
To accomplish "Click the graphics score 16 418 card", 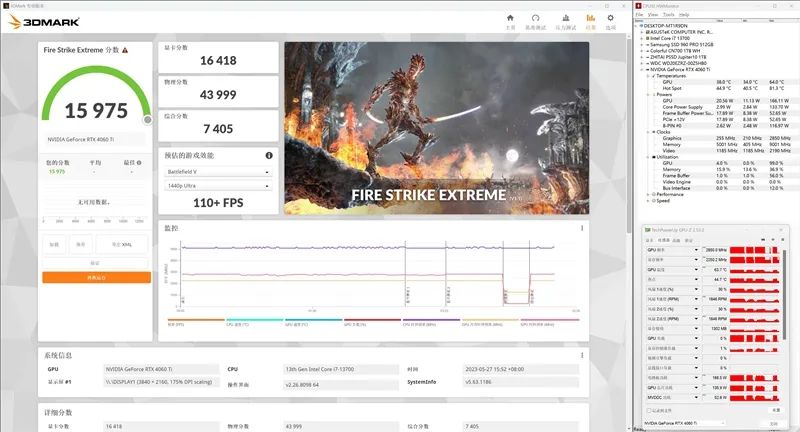I will click(218, 57).
